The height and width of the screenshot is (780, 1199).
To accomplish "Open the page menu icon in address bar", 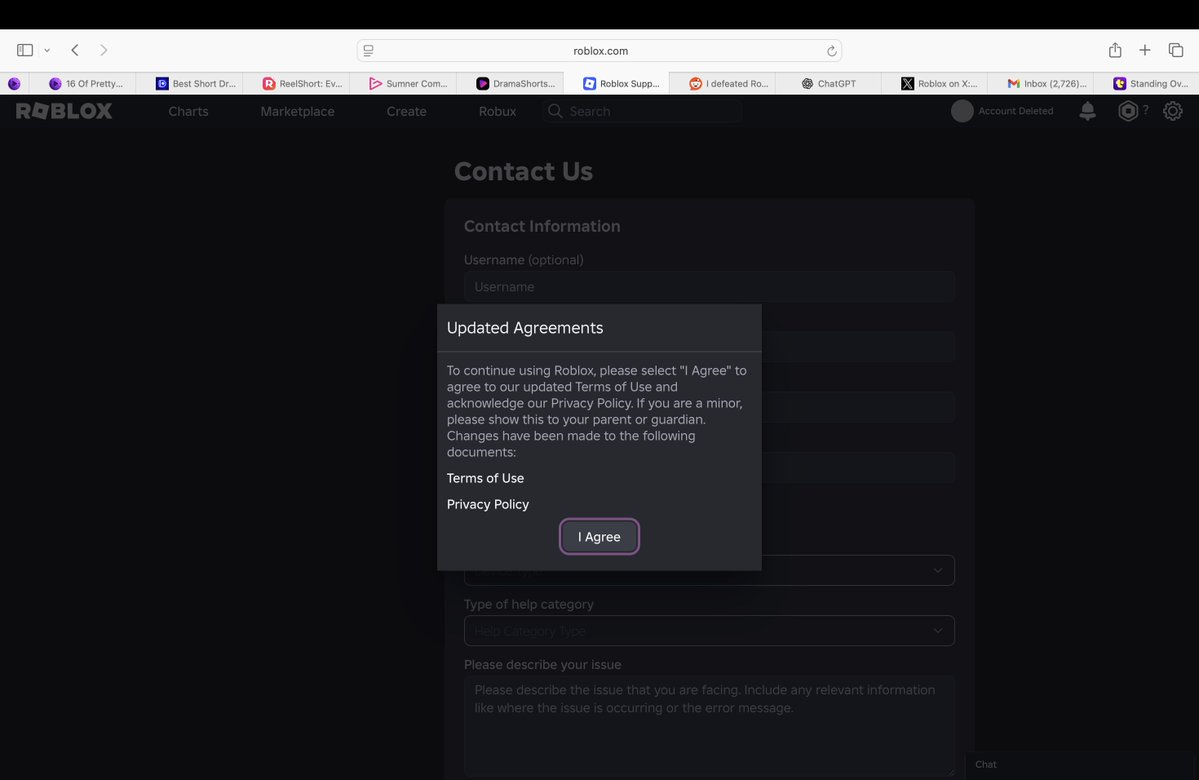I will (x=369, y=50).
